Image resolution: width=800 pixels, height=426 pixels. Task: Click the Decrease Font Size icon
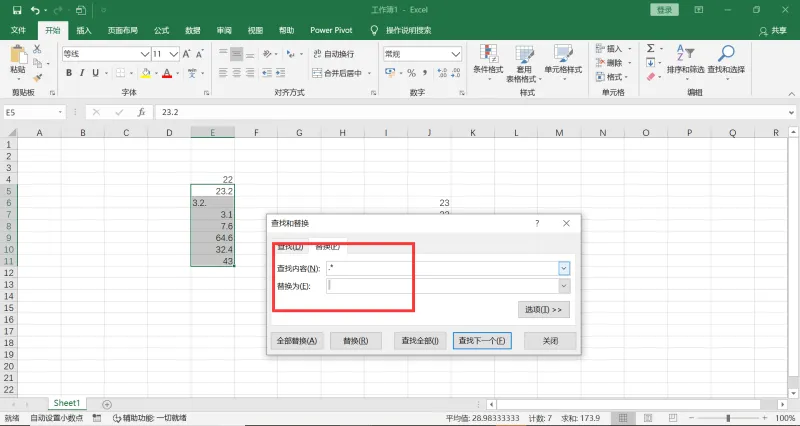(199, 54)
